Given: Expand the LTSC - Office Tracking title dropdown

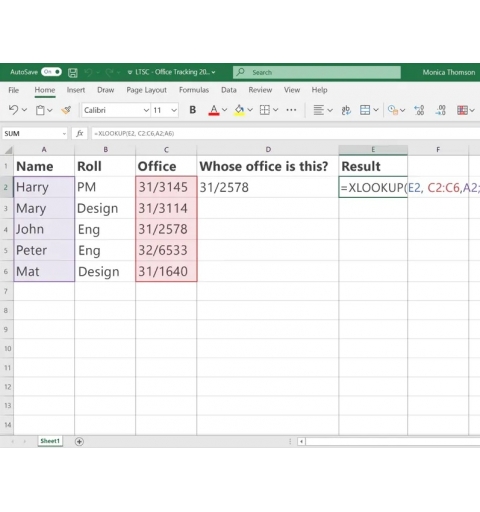Looking at the screenshot, I should tap(213, 72).
